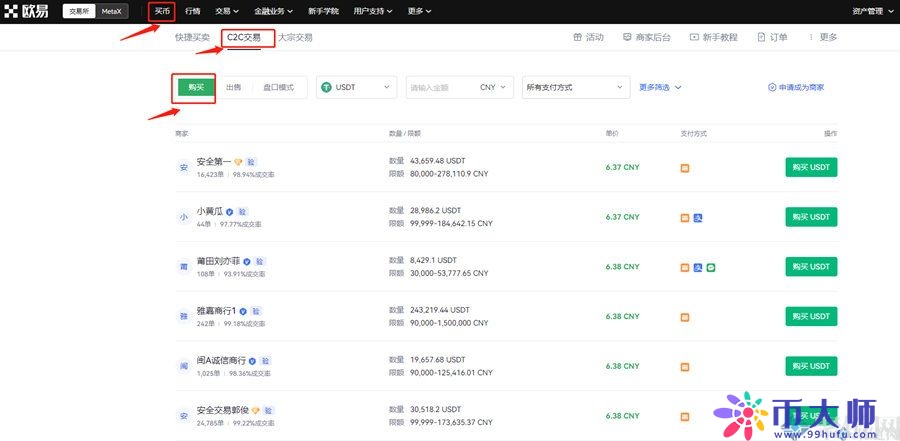
Task: Expand the 所有支付方式 payment method dropdown
Action: (x=575, y=87)
